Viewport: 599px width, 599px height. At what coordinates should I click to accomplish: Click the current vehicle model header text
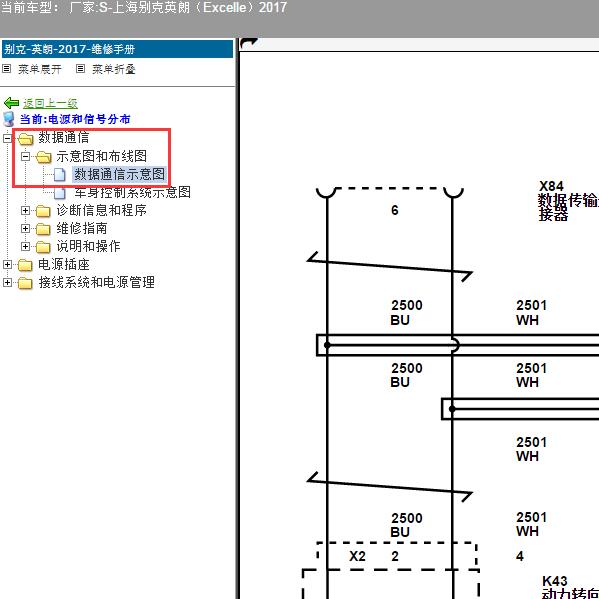click(144, 7)
